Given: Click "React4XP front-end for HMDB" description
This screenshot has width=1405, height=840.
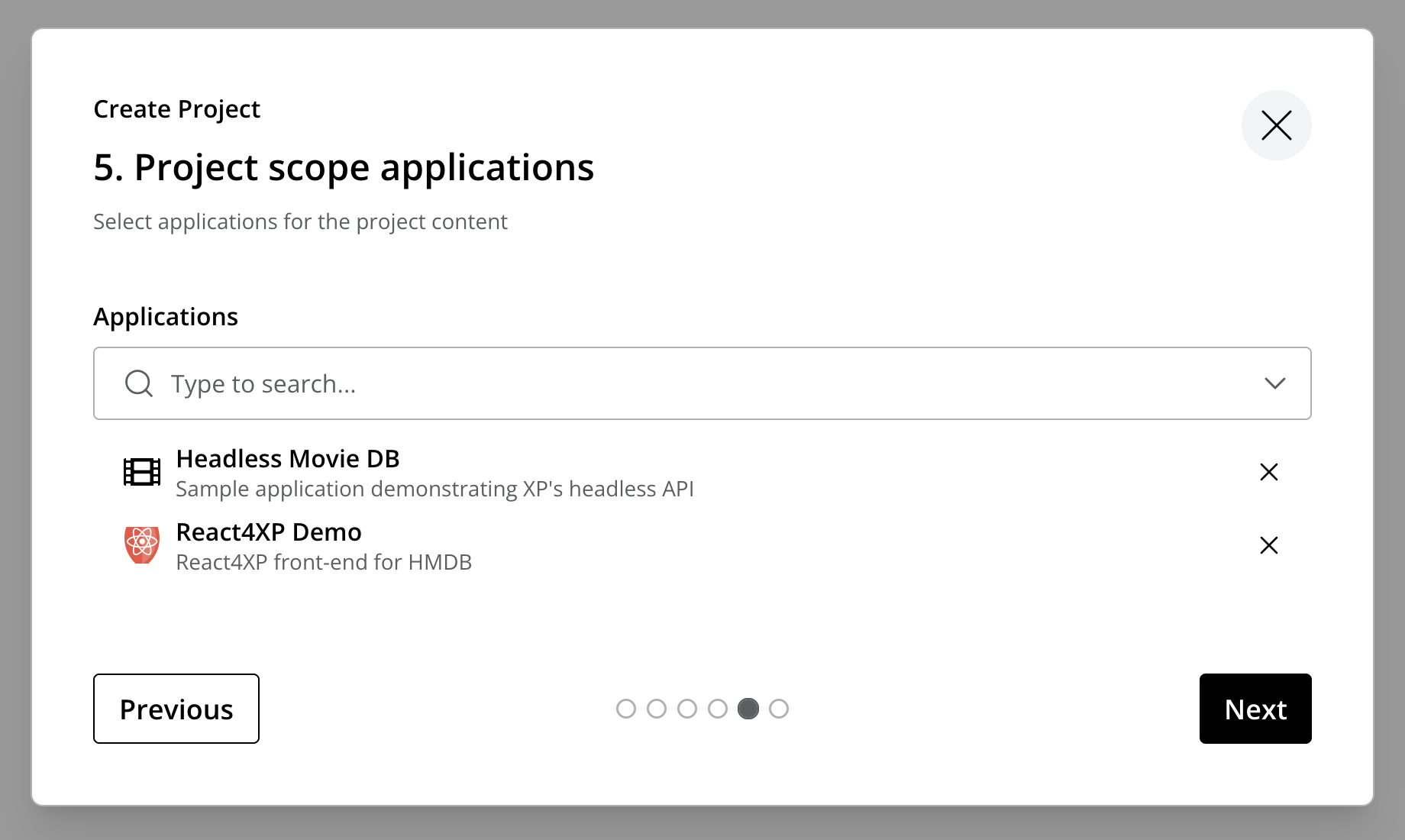Looking at the screenshot, I should point(324,562).
